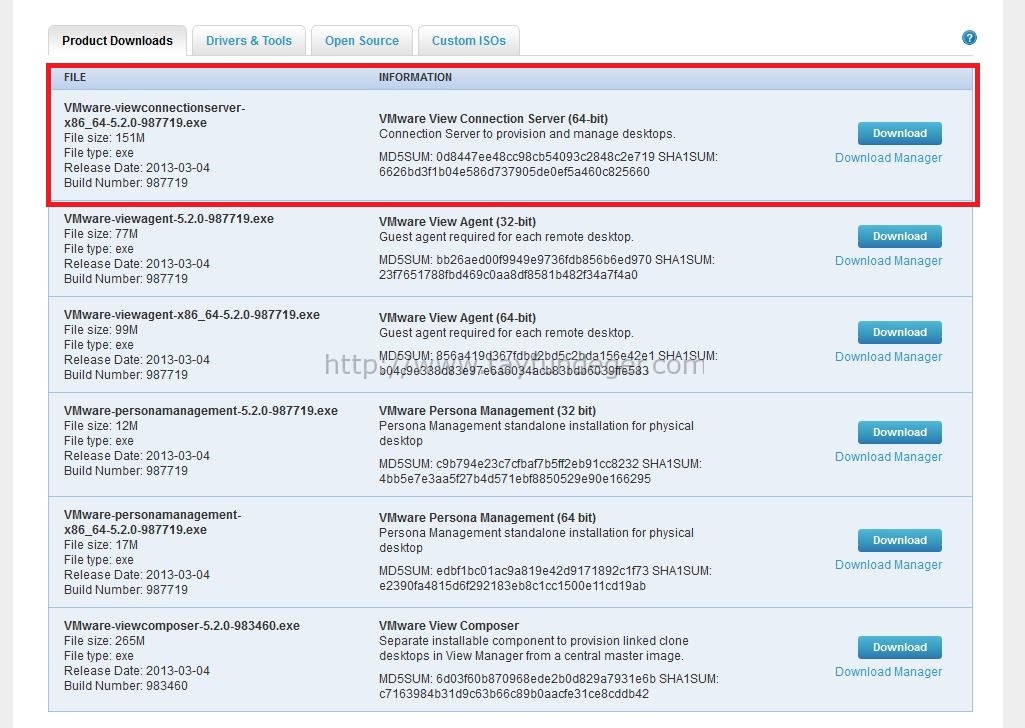Click the personamanagement x86_64 file name

coord(152,522)
